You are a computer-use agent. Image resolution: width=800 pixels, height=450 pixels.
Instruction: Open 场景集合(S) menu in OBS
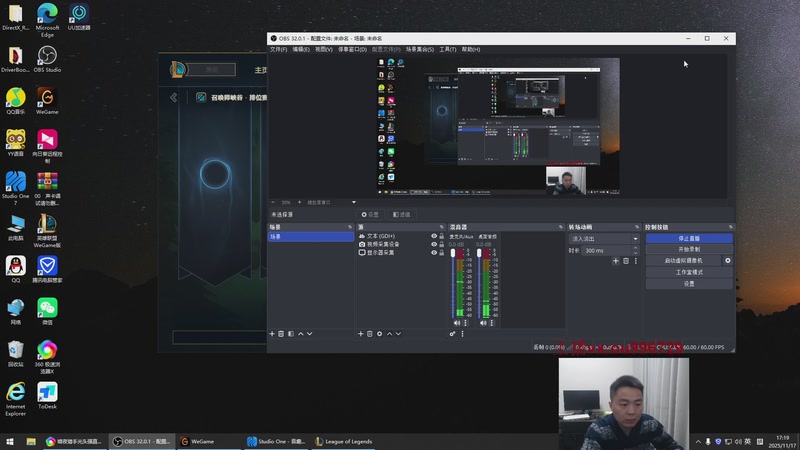420,49
